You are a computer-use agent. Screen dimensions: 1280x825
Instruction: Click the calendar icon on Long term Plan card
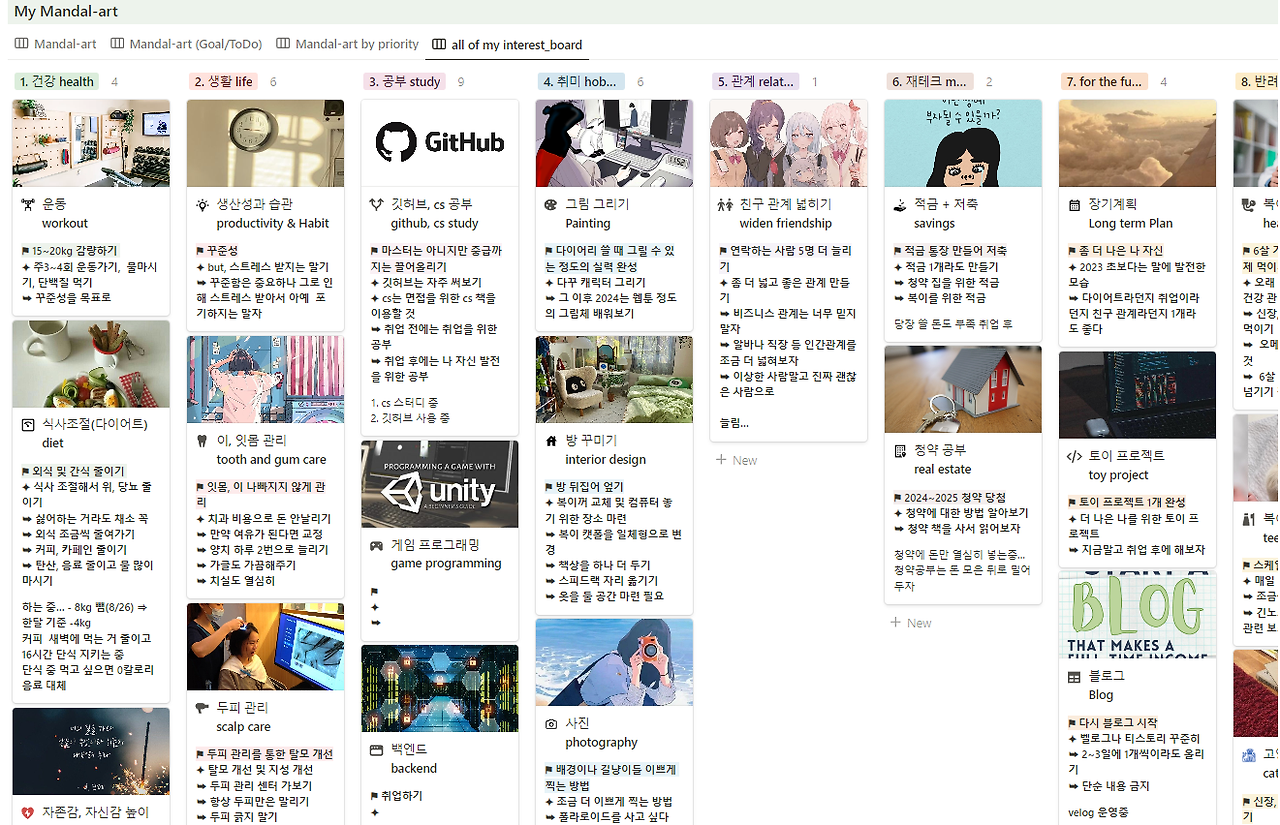click(x=1074, y=204)
